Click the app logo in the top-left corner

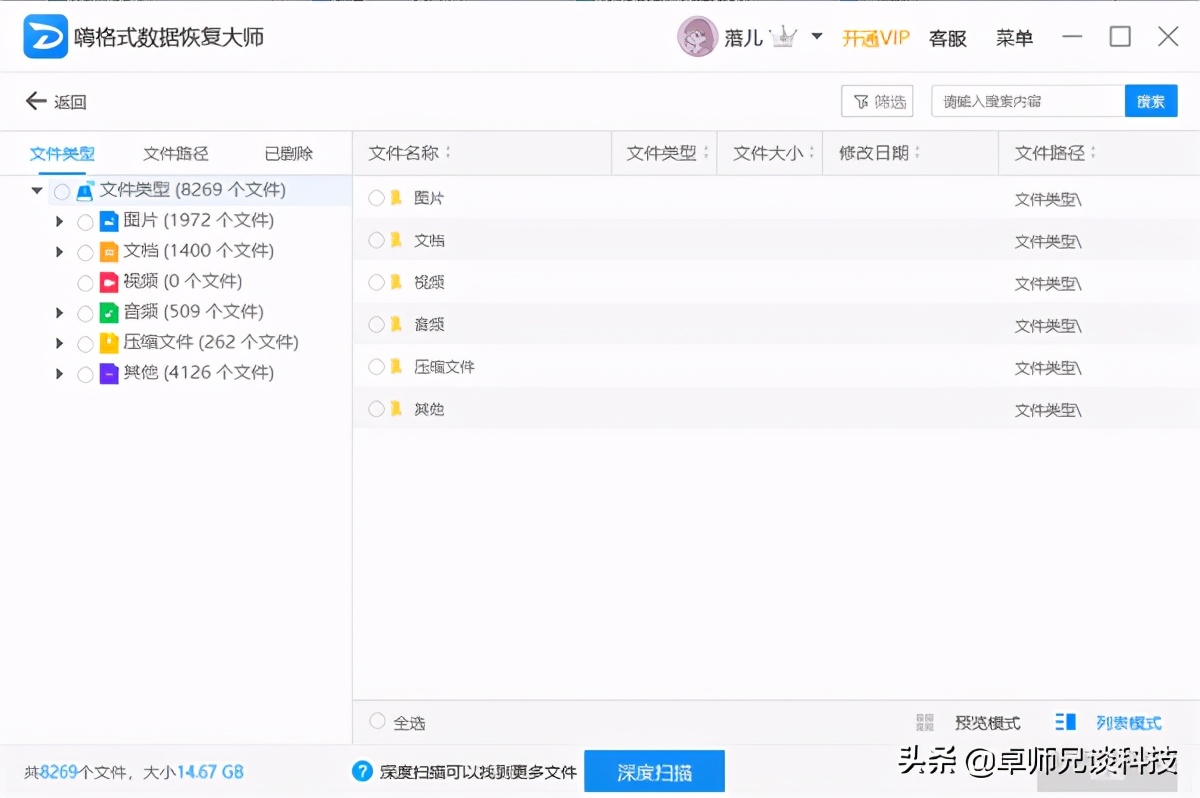click(44, 36)
